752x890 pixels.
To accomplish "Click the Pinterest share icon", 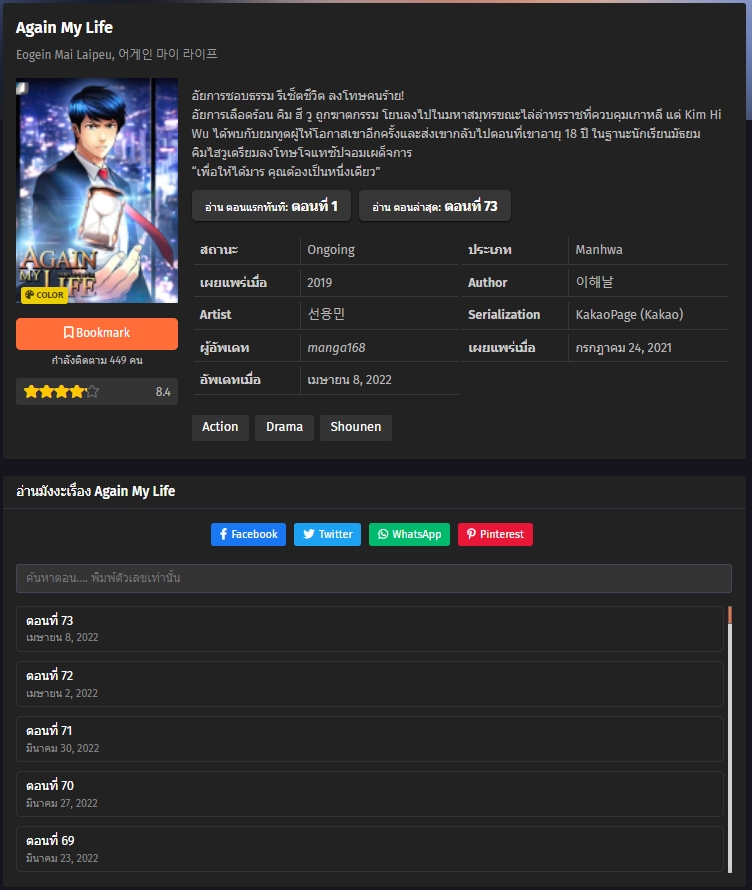I will tap(471, 535).
